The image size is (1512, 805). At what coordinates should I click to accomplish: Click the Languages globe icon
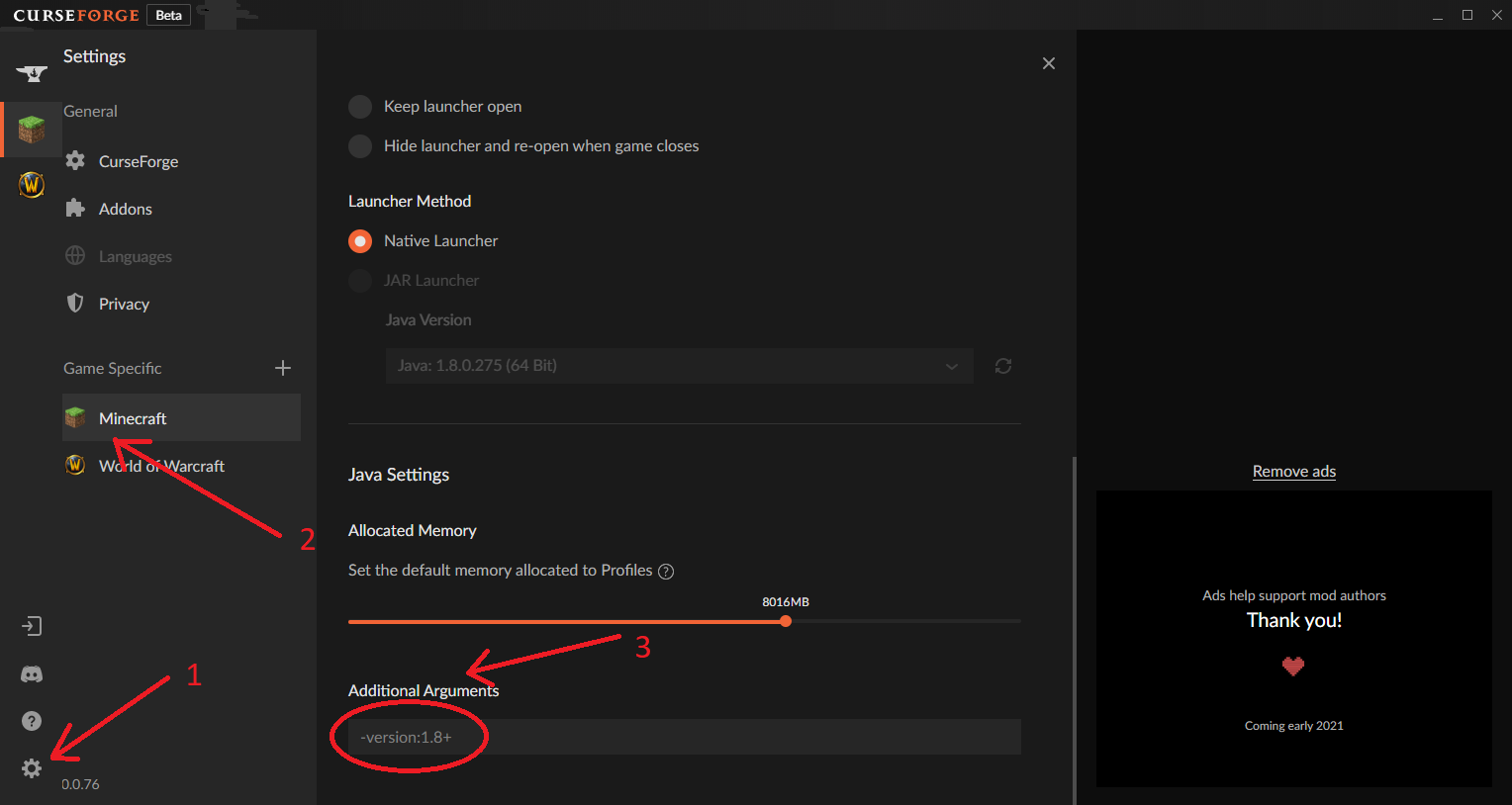(x=75, y=255)
